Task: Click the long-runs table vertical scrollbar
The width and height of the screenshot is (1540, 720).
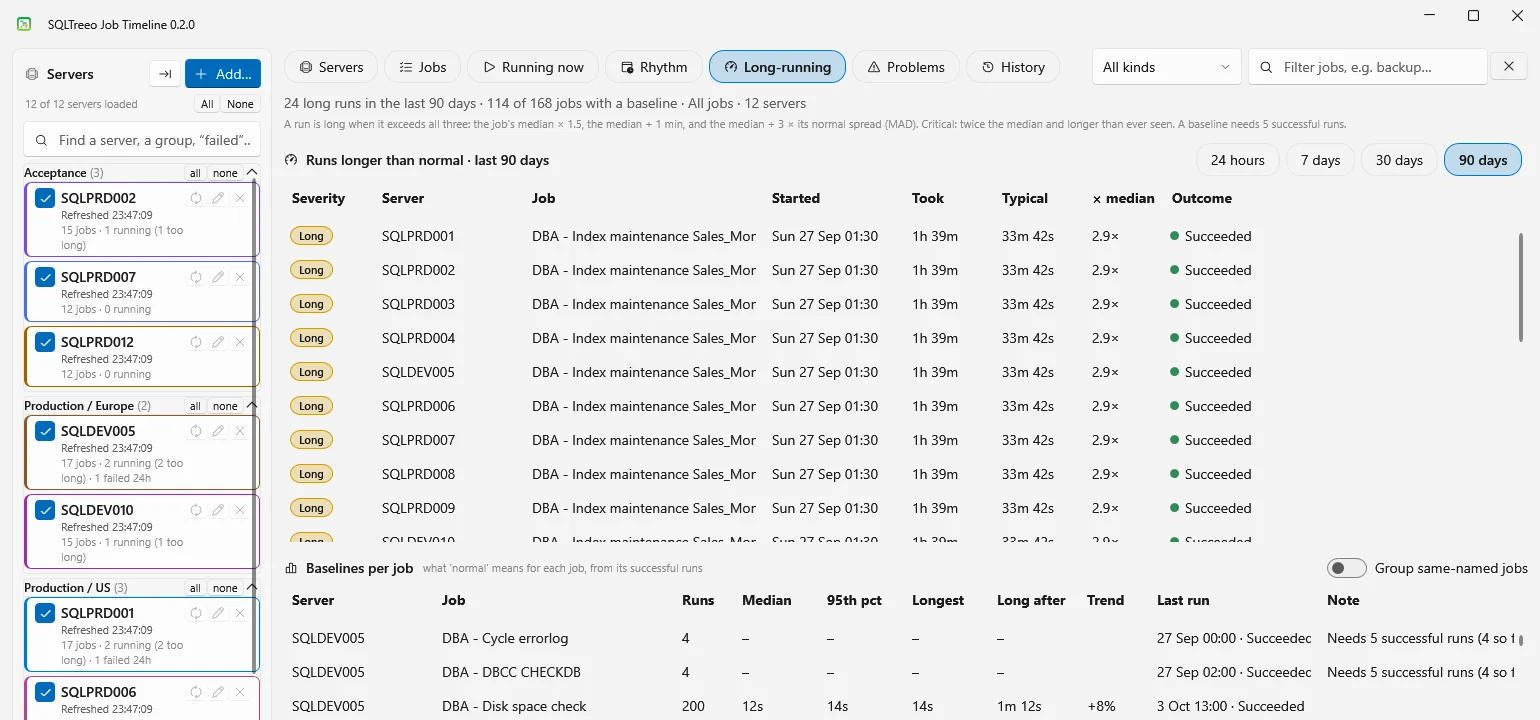Action: click(x=1522, y=288)
